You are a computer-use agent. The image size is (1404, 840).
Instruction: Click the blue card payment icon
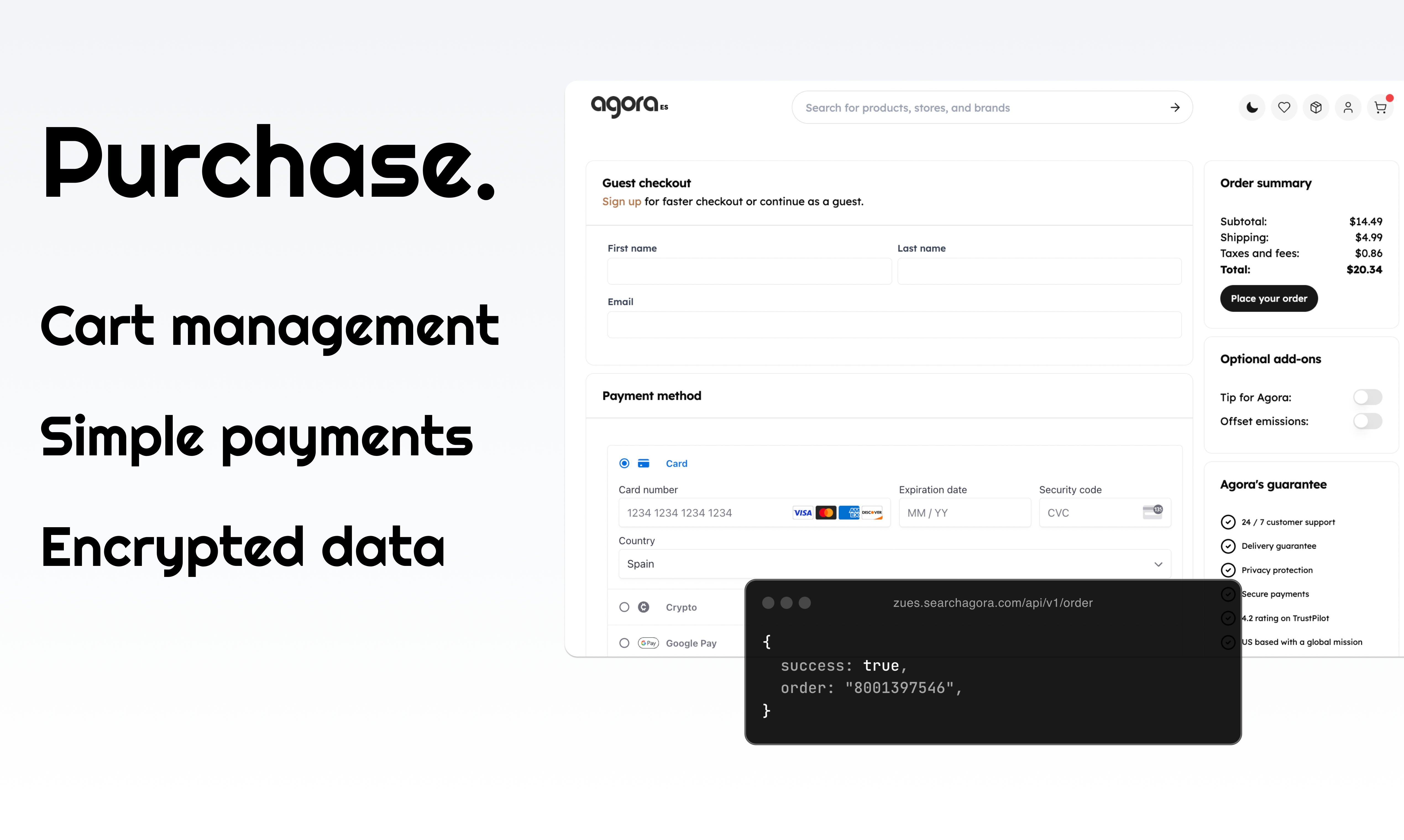[x=644, y=464]
